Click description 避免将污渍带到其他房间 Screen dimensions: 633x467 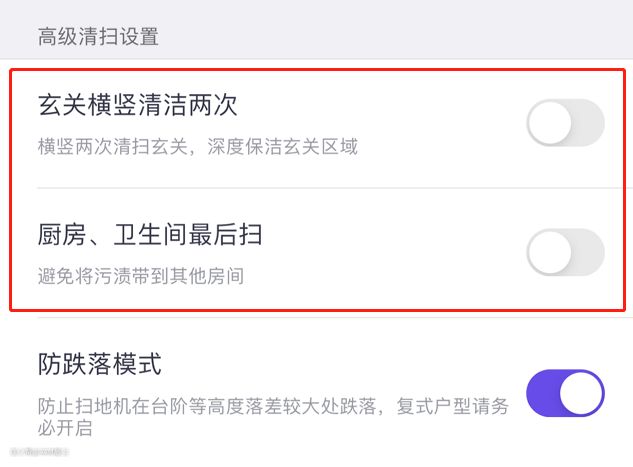coord(141,276)
